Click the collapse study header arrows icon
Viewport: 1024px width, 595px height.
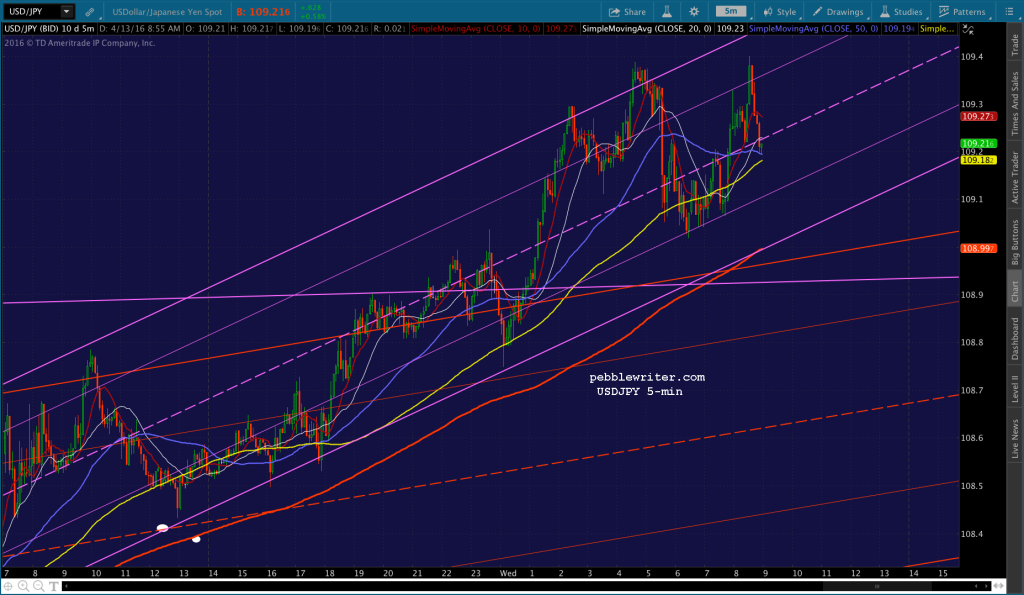coord(968,29)
